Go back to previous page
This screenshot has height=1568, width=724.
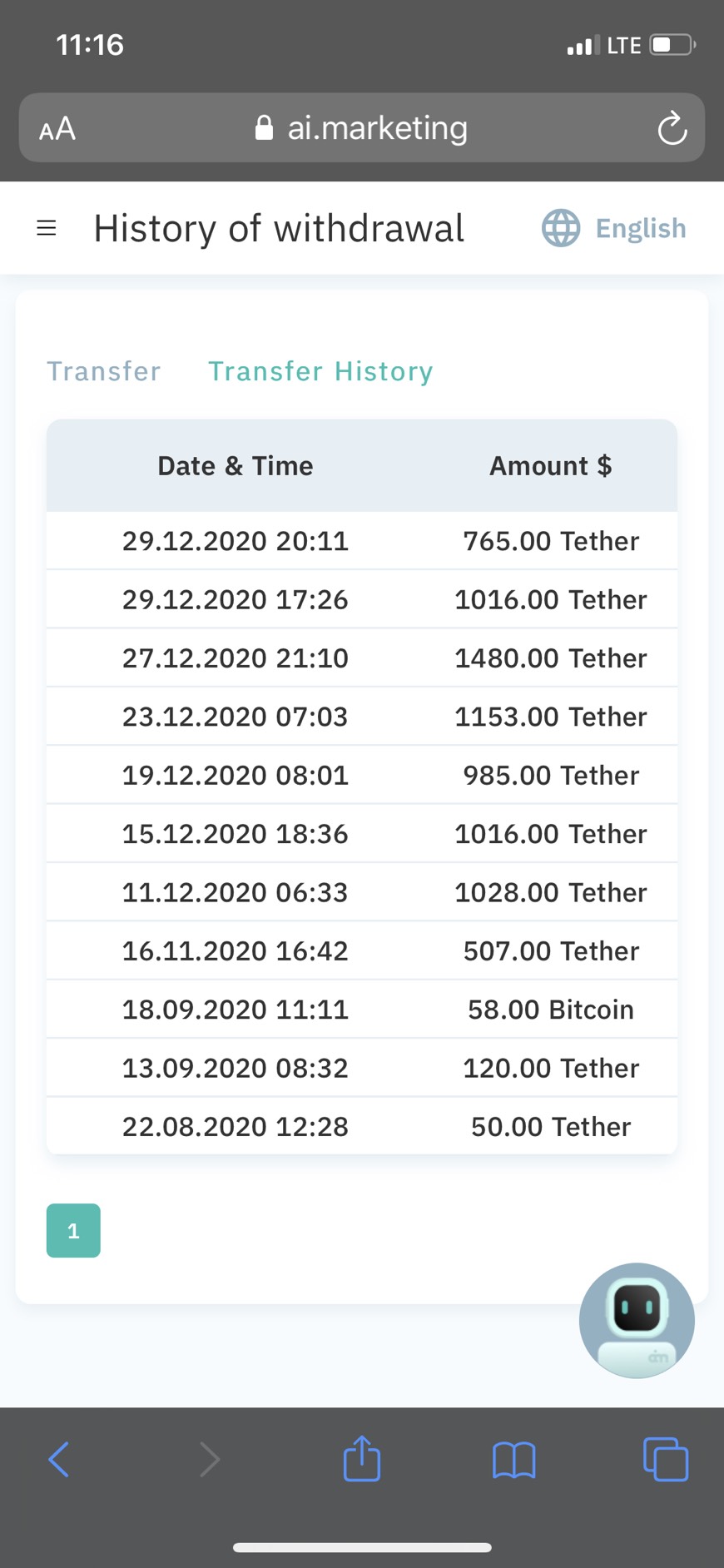(58, 1459)
